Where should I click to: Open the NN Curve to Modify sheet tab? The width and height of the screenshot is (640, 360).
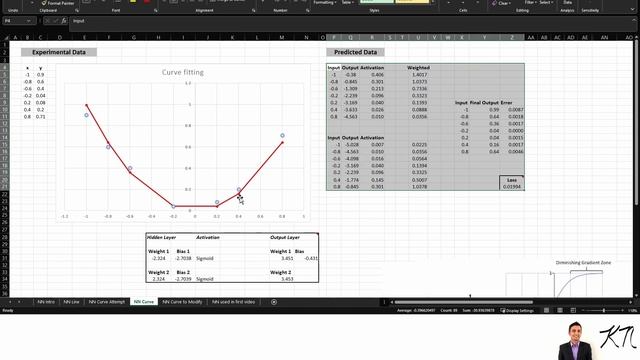[x=182, y=302]
